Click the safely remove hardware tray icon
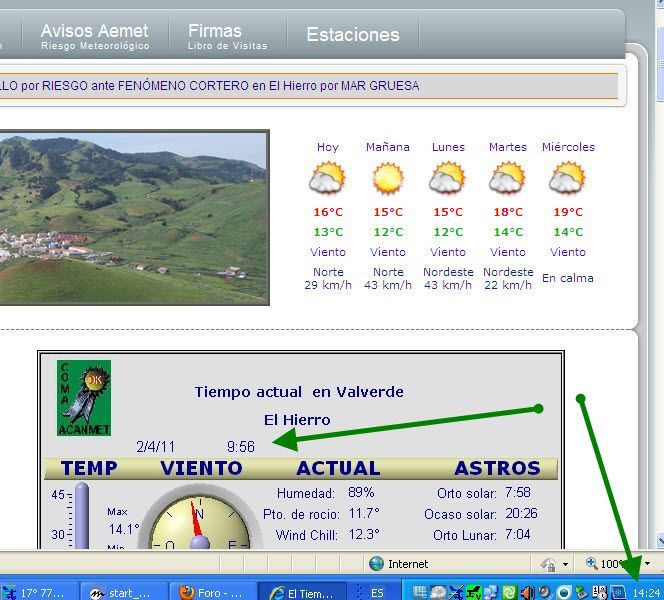 pyautogui.click(x=582, y=592)
